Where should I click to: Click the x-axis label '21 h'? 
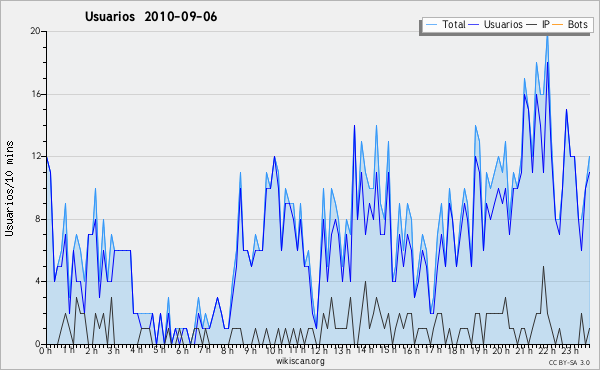tap(523, 350)
